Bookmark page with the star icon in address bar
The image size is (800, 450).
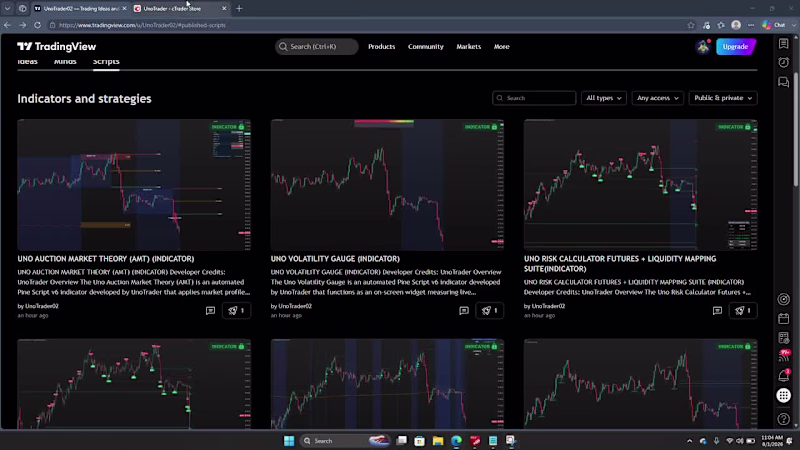(691, 25)
